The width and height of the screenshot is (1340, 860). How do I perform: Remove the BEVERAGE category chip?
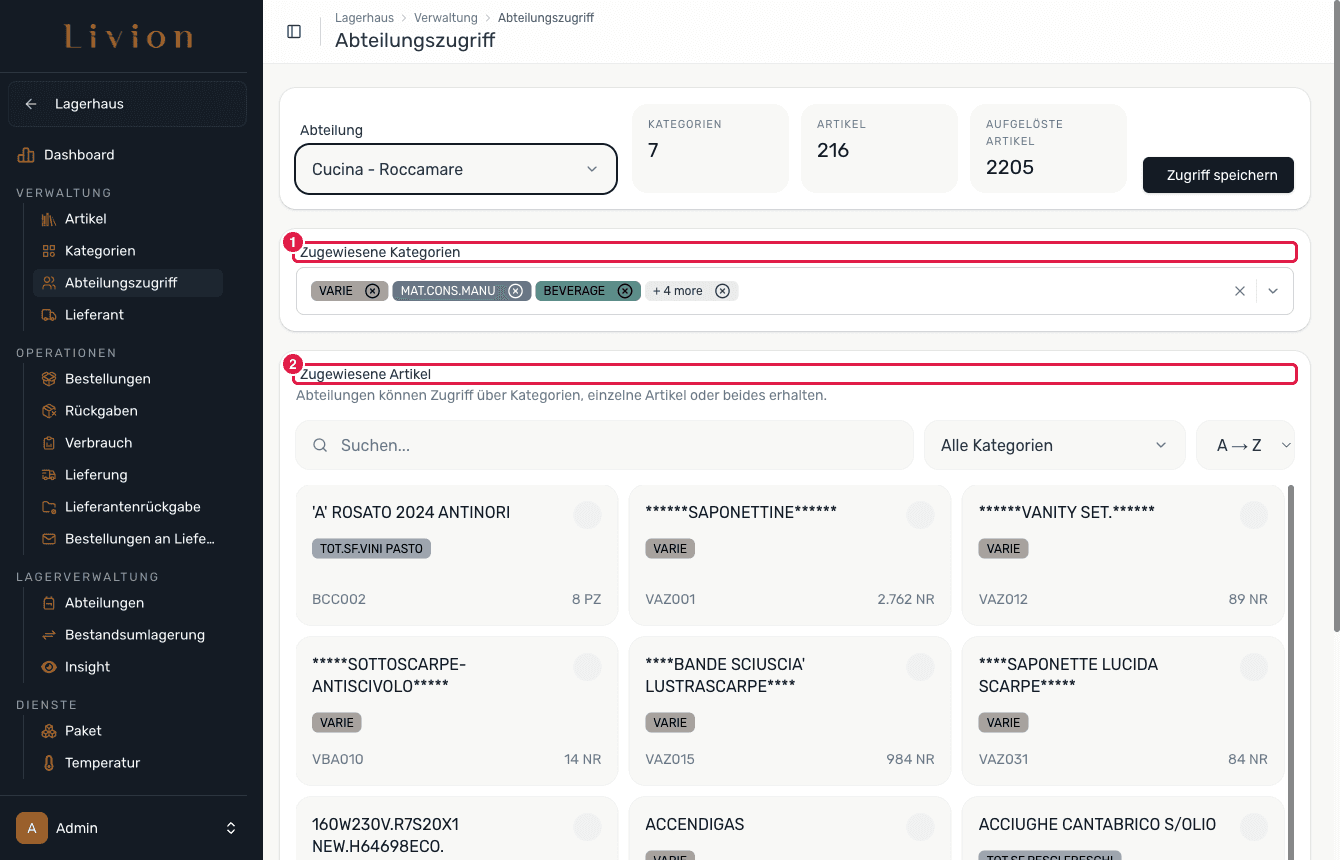[625, 291]
